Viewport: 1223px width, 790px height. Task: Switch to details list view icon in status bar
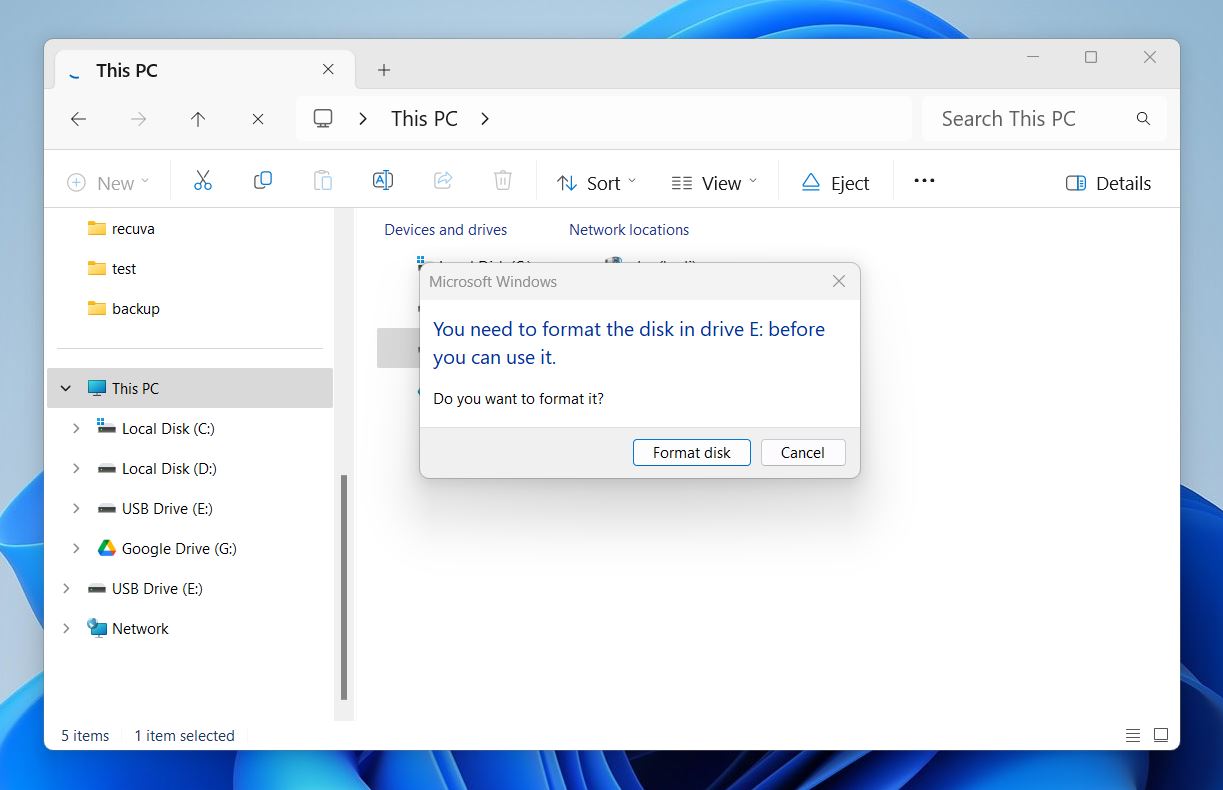[1133, 735]
